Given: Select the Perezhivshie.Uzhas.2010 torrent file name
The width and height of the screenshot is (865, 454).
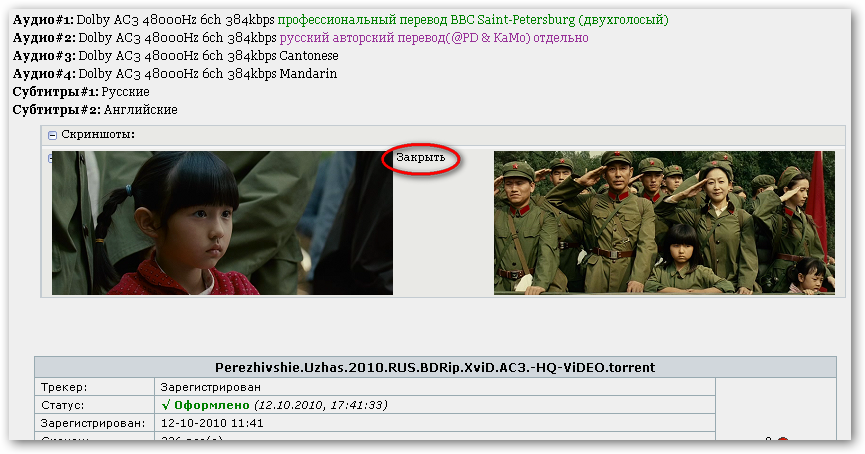Looking at the screenshot, I should click(435, 367).
